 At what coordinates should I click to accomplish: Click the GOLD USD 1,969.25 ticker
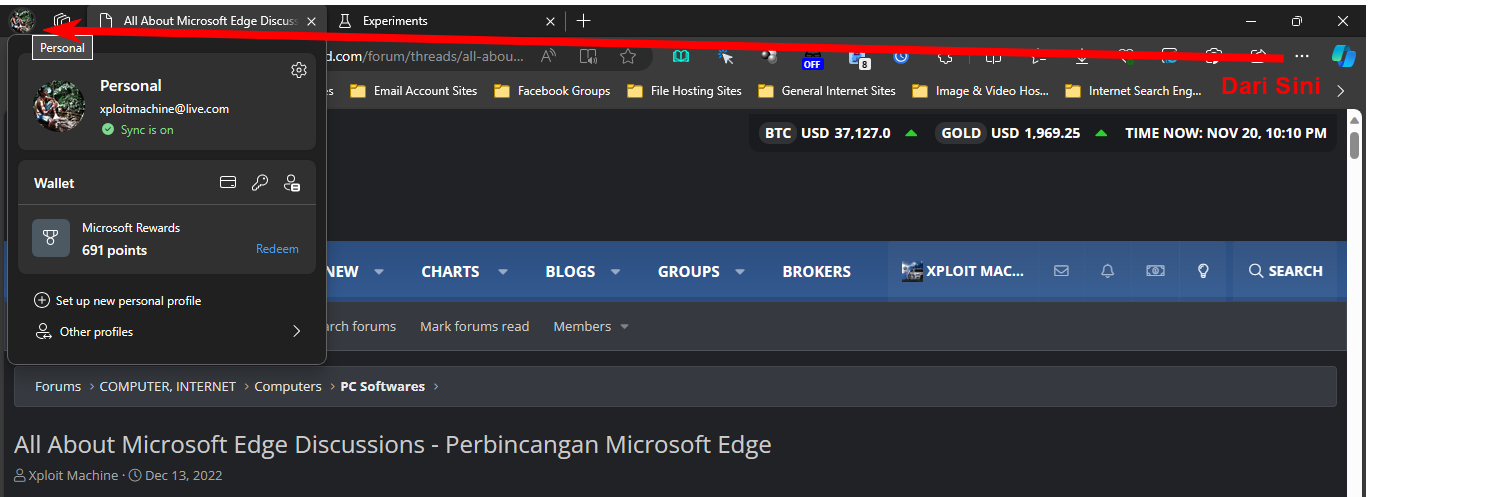tap(1021, 133)
